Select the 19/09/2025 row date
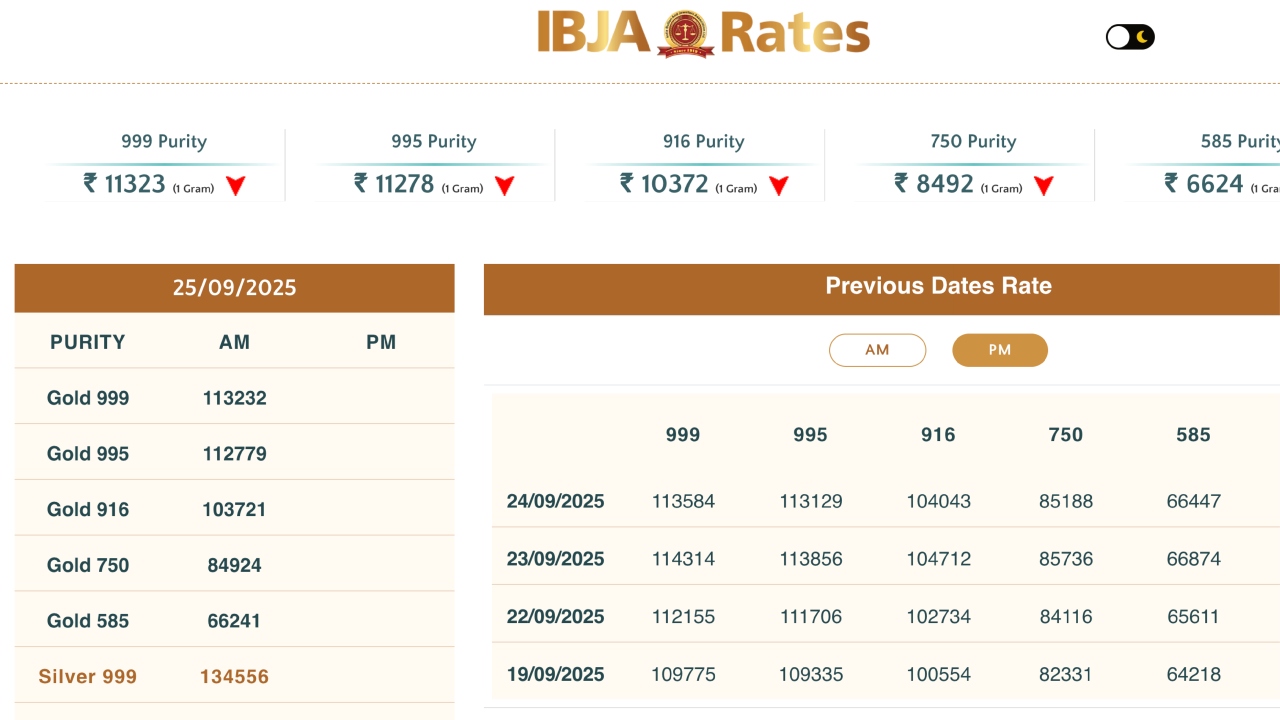Screen dimensions: 1280x720 click(x=555, y=675)
